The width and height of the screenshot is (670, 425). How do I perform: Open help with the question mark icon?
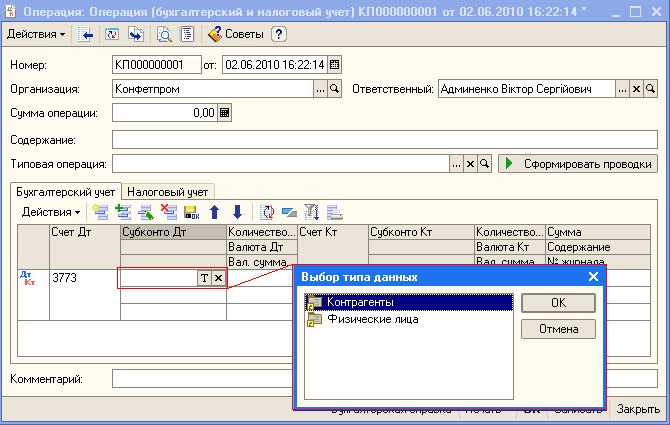279,34
